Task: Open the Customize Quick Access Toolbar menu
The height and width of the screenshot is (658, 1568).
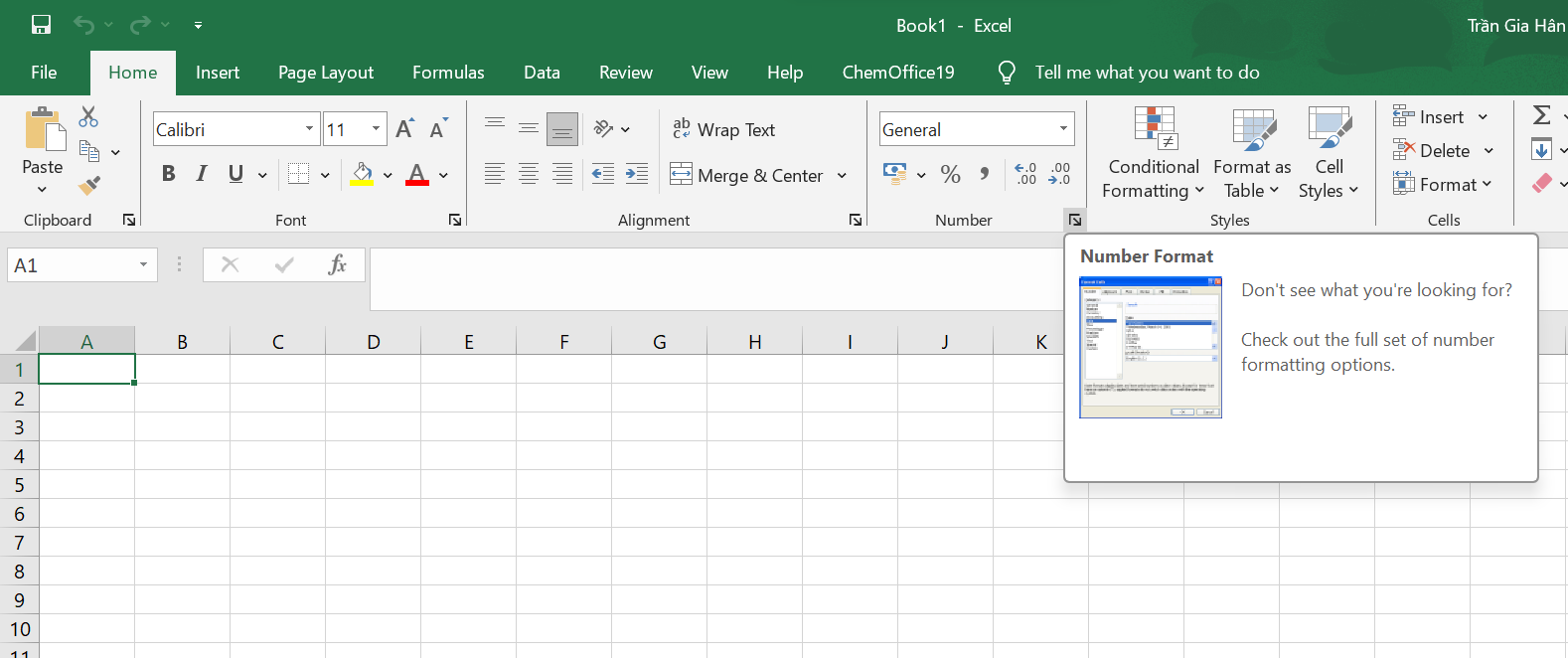Action: [x=198, y=25]
